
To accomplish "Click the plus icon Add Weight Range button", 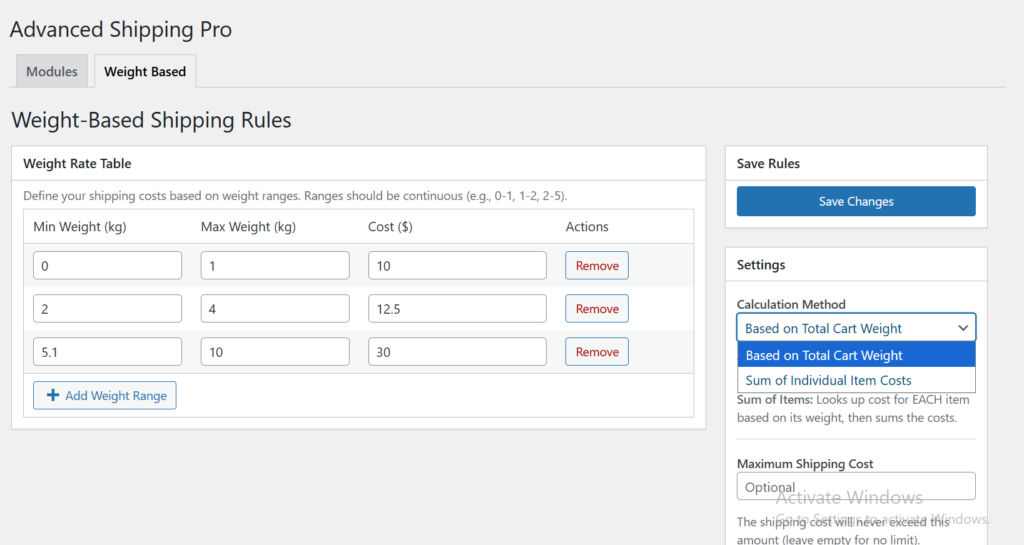I will (105, 396).
